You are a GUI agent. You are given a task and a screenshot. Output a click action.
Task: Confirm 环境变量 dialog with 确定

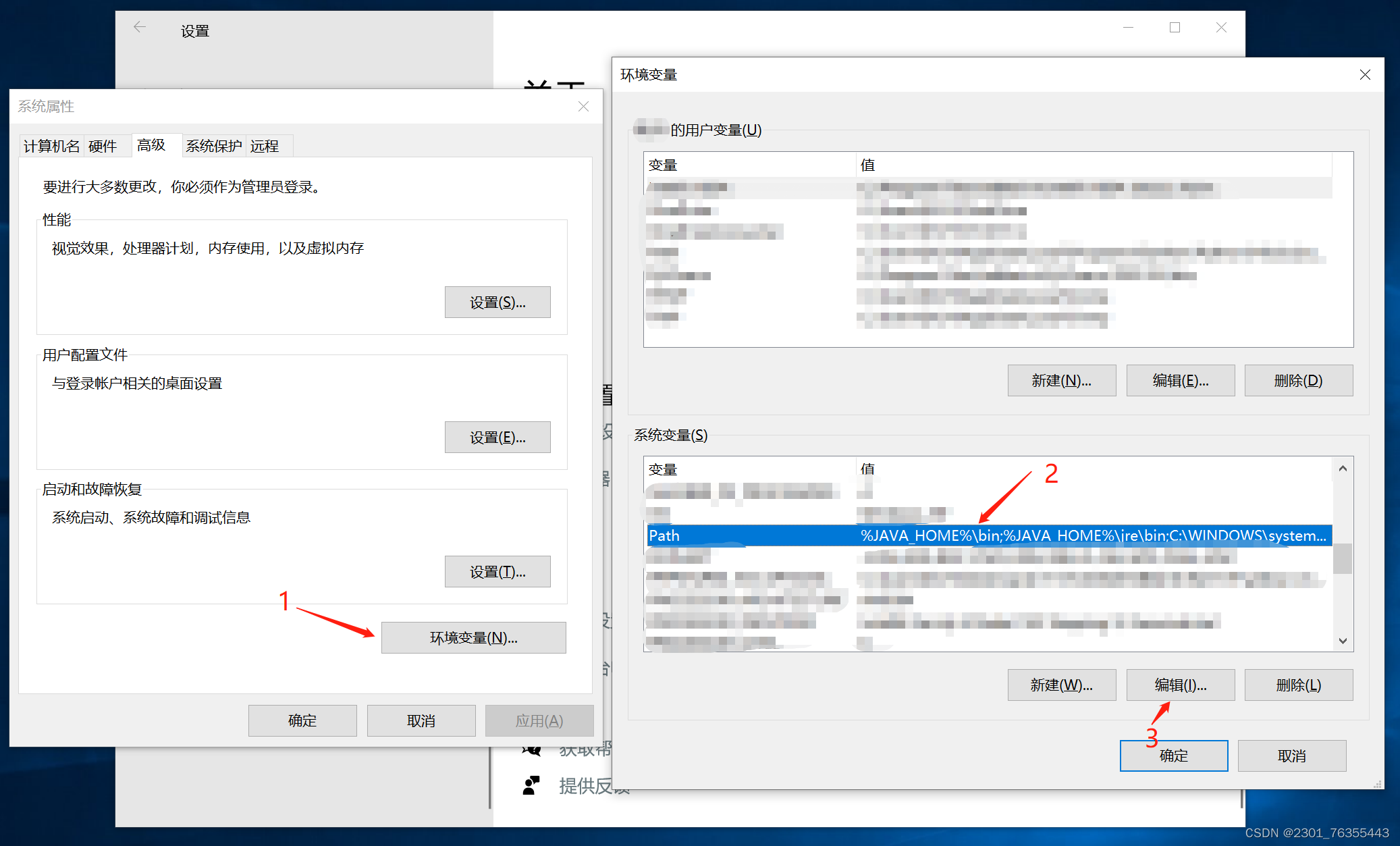click(x=1174, y=756)
